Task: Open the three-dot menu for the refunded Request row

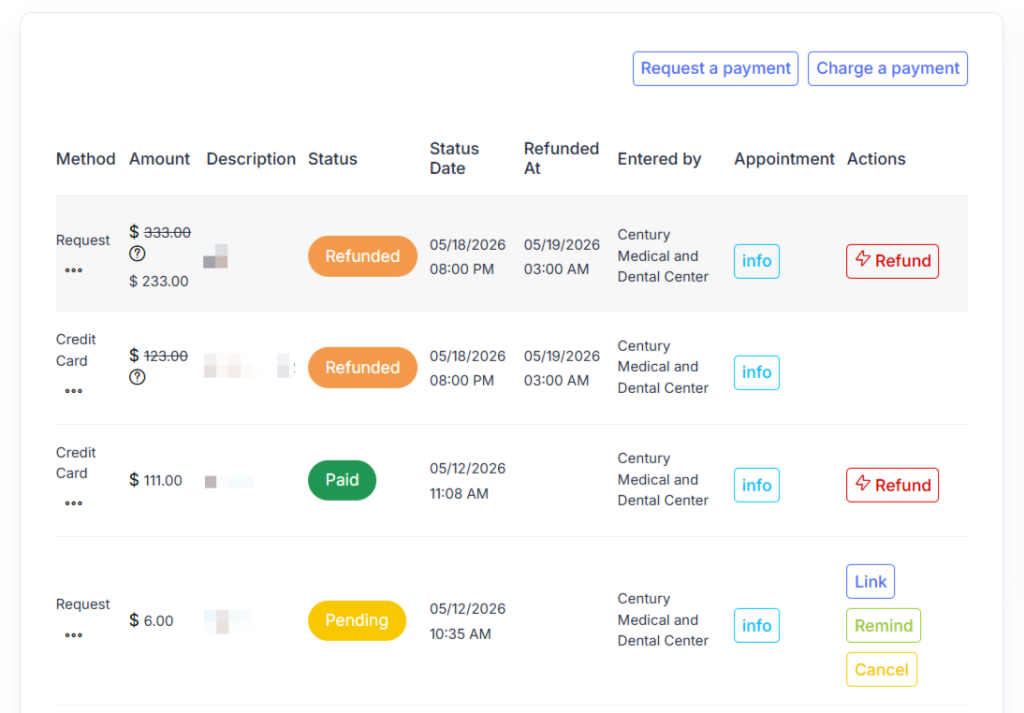Action: click(x=73, y=270)
